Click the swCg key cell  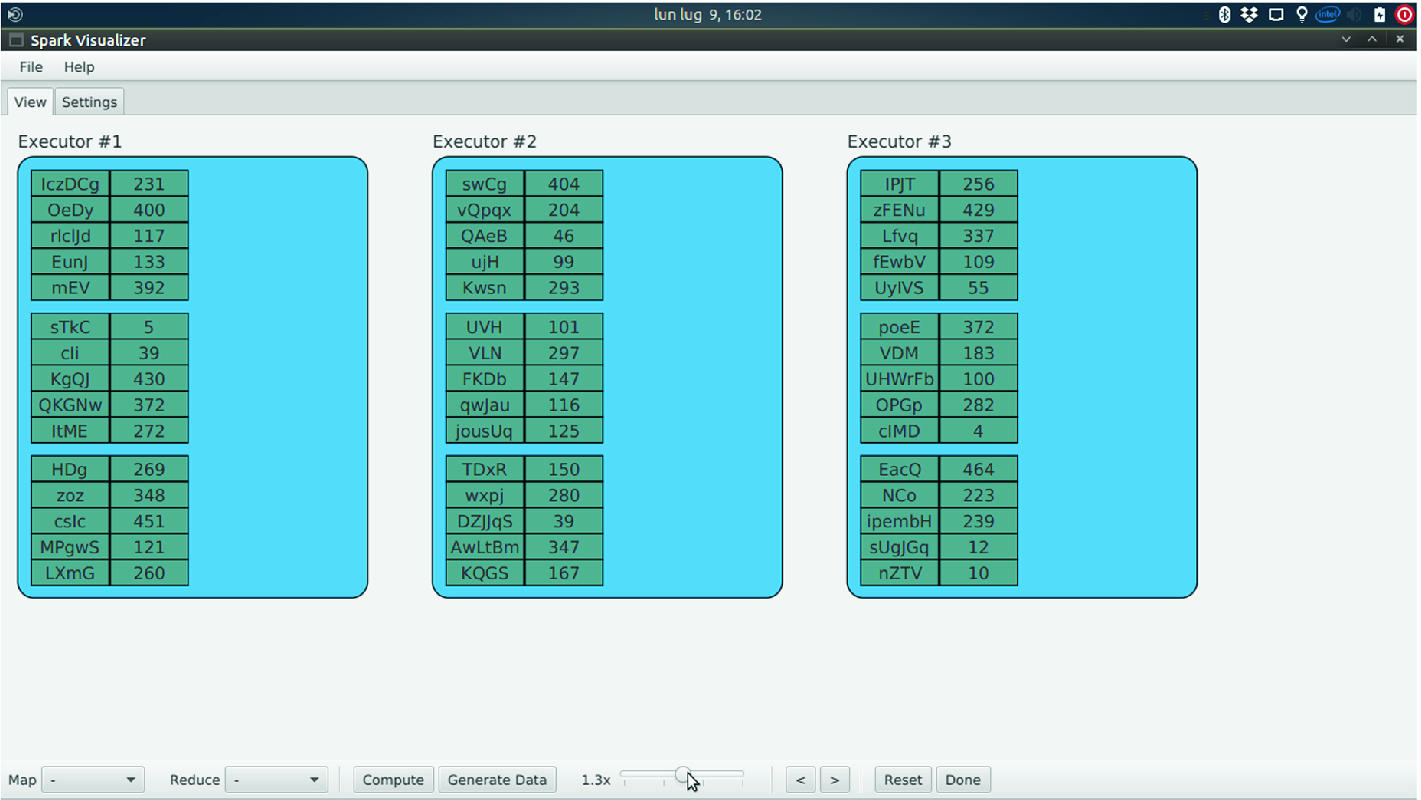point(485,184)
